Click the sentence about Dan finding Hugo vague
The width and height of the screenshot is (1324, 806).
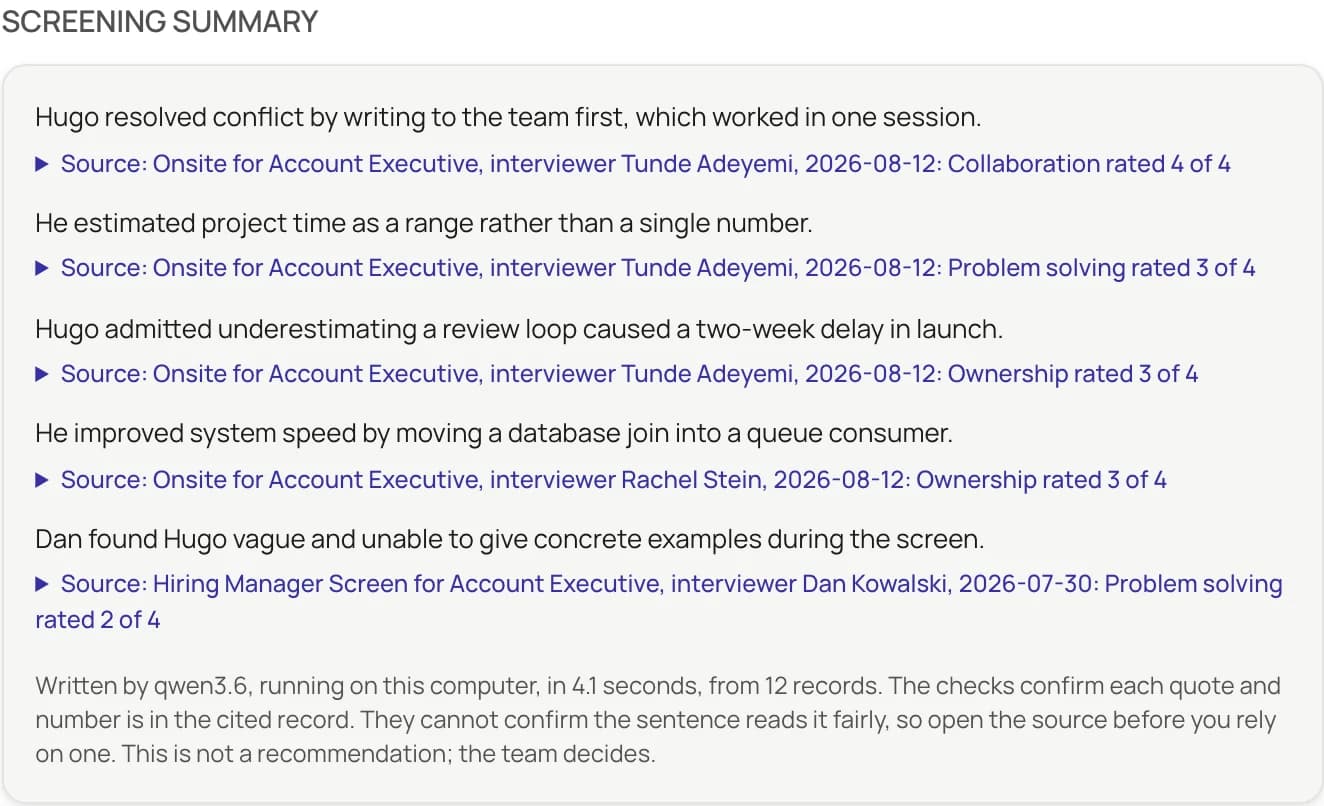point(510,540)
